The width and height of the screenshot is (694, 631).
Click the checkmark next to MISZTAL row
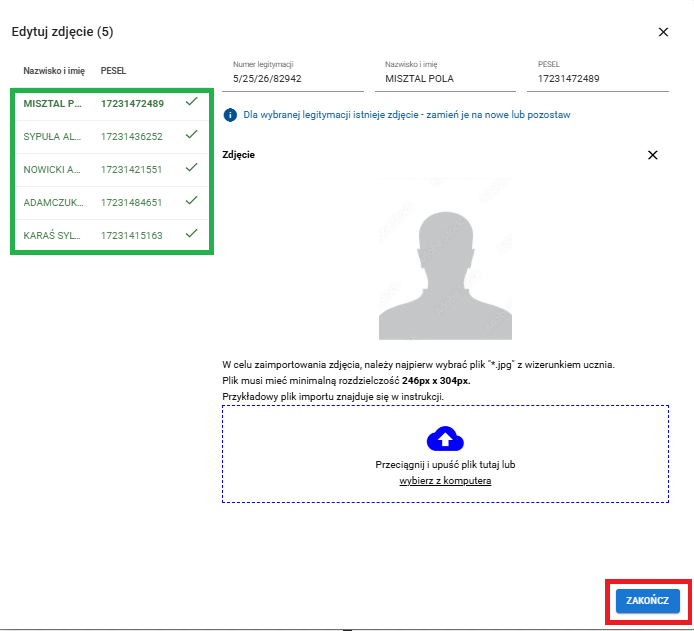click(191, 102)
